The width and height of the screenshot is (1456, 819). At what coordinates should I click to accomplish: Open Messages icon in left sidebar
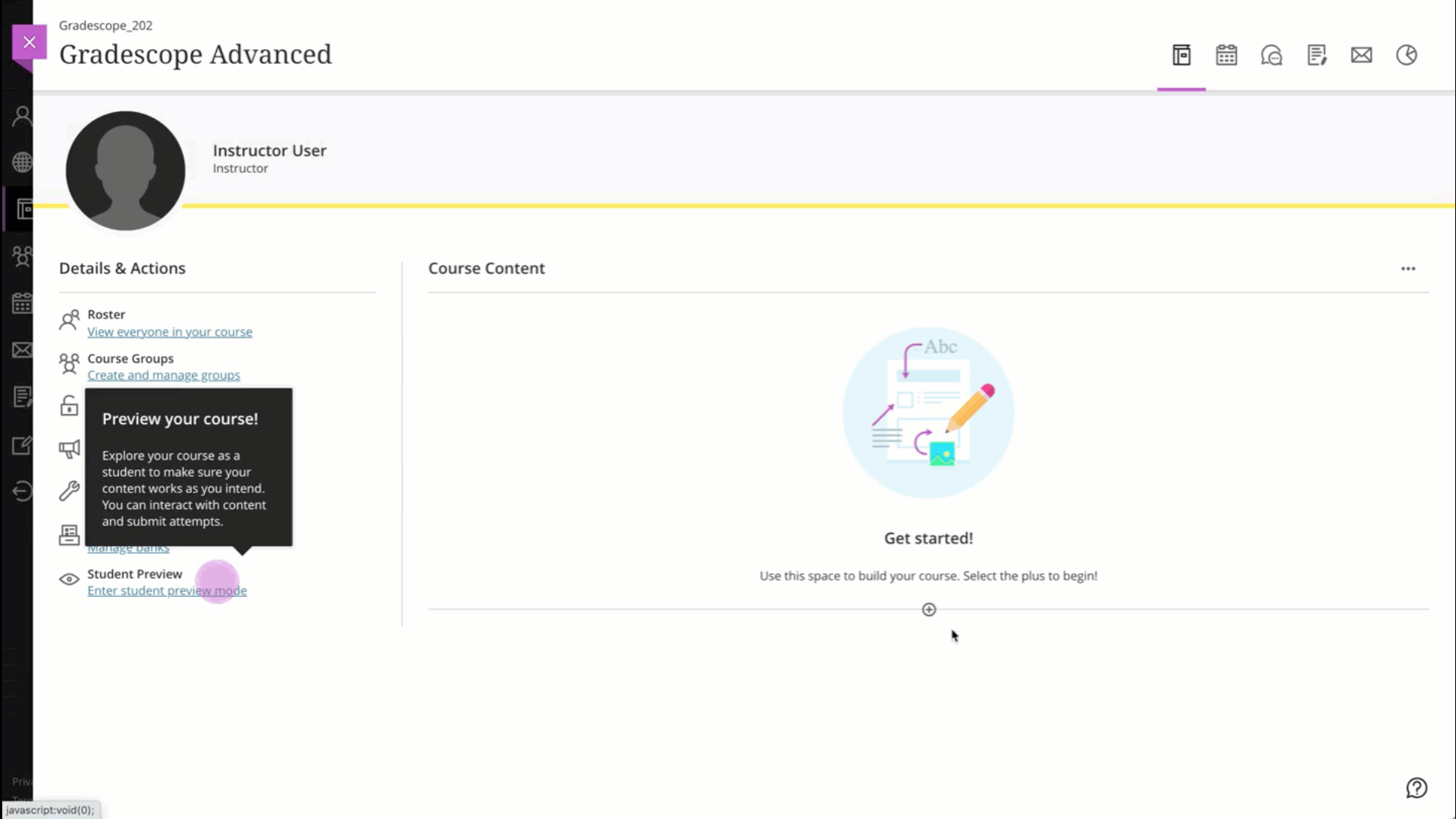point(23,350)
